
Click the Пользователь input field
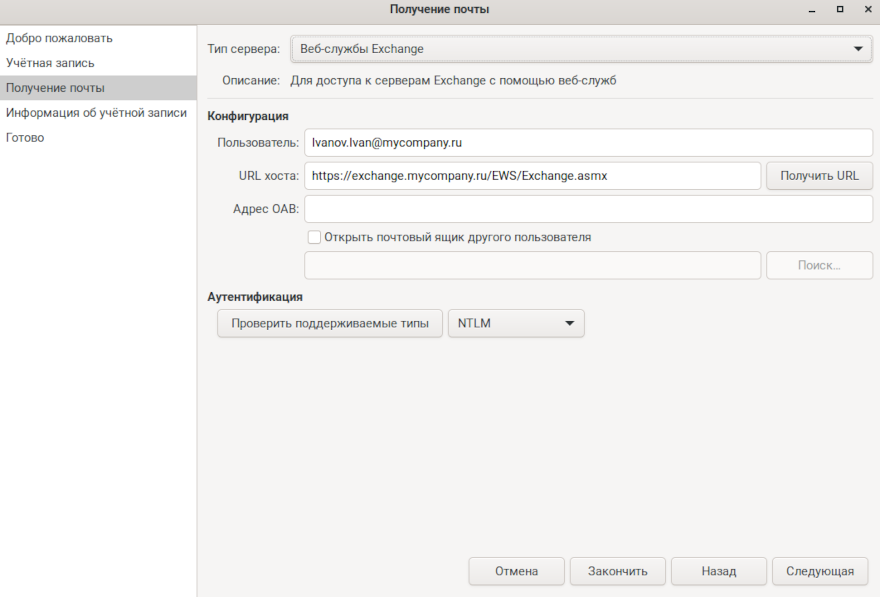pos(588,143)
